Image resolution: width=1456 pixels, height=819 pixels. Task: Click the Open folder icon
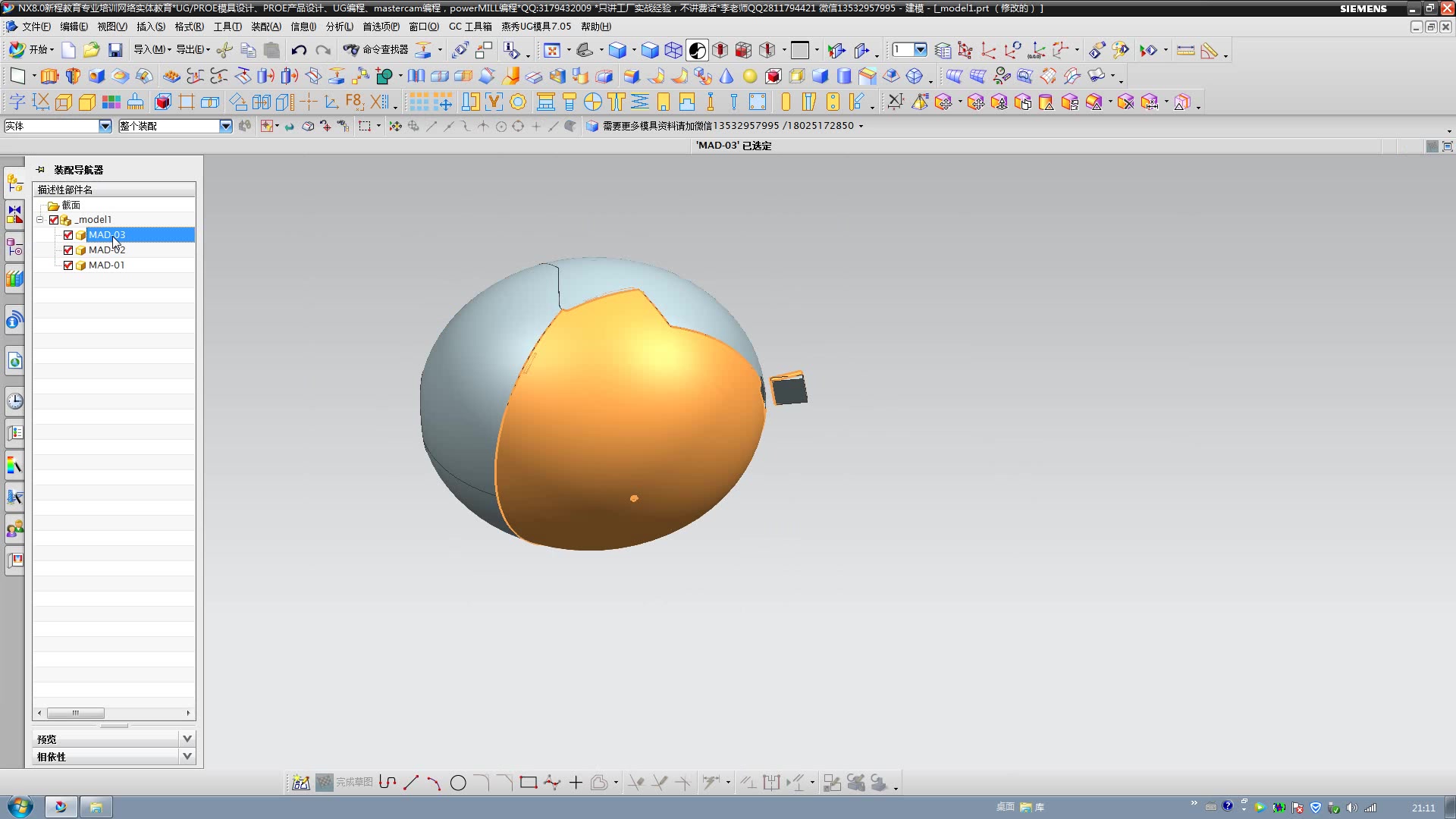click(x=92, y=51)
